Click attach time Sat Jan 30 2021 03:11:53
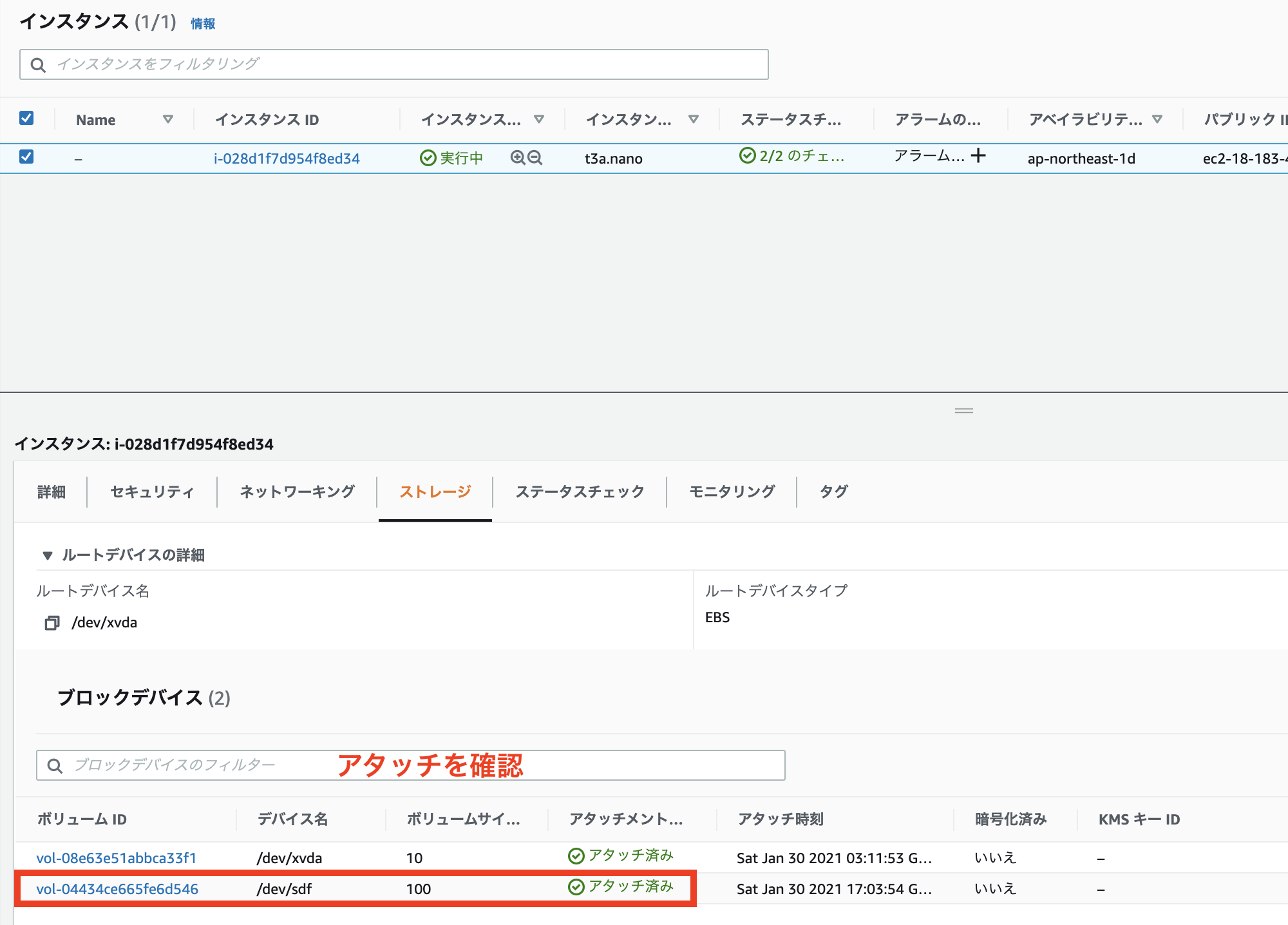This screenshot has height=925, width=1288. tap(834, 858)
